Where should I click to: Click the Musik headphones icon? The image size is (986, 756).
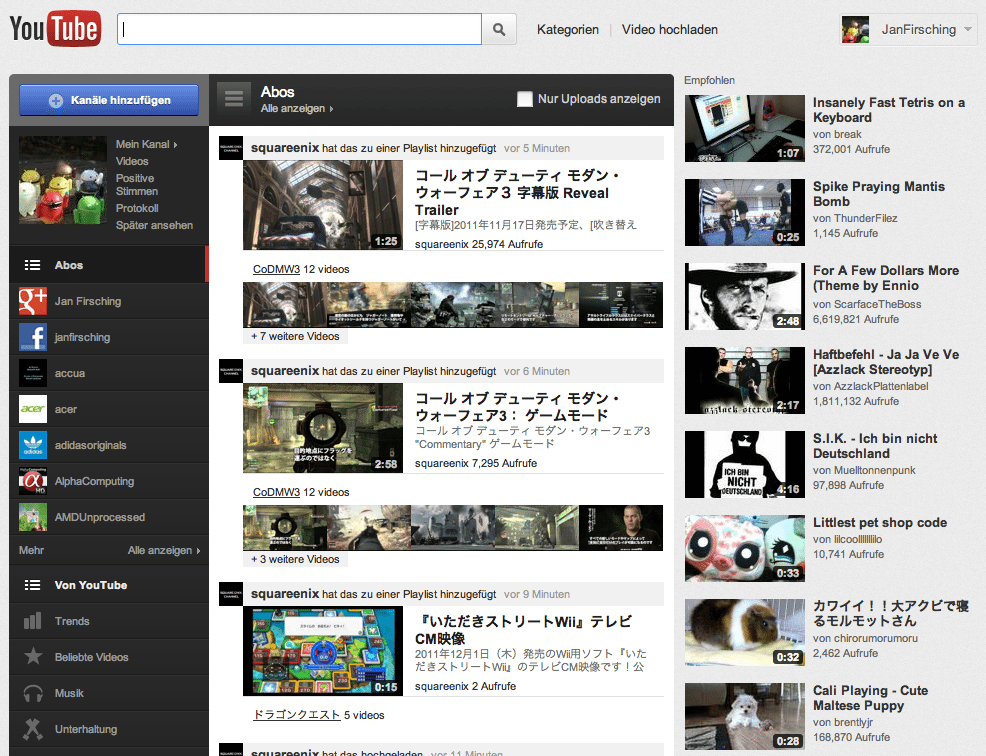tap(33, 693)
